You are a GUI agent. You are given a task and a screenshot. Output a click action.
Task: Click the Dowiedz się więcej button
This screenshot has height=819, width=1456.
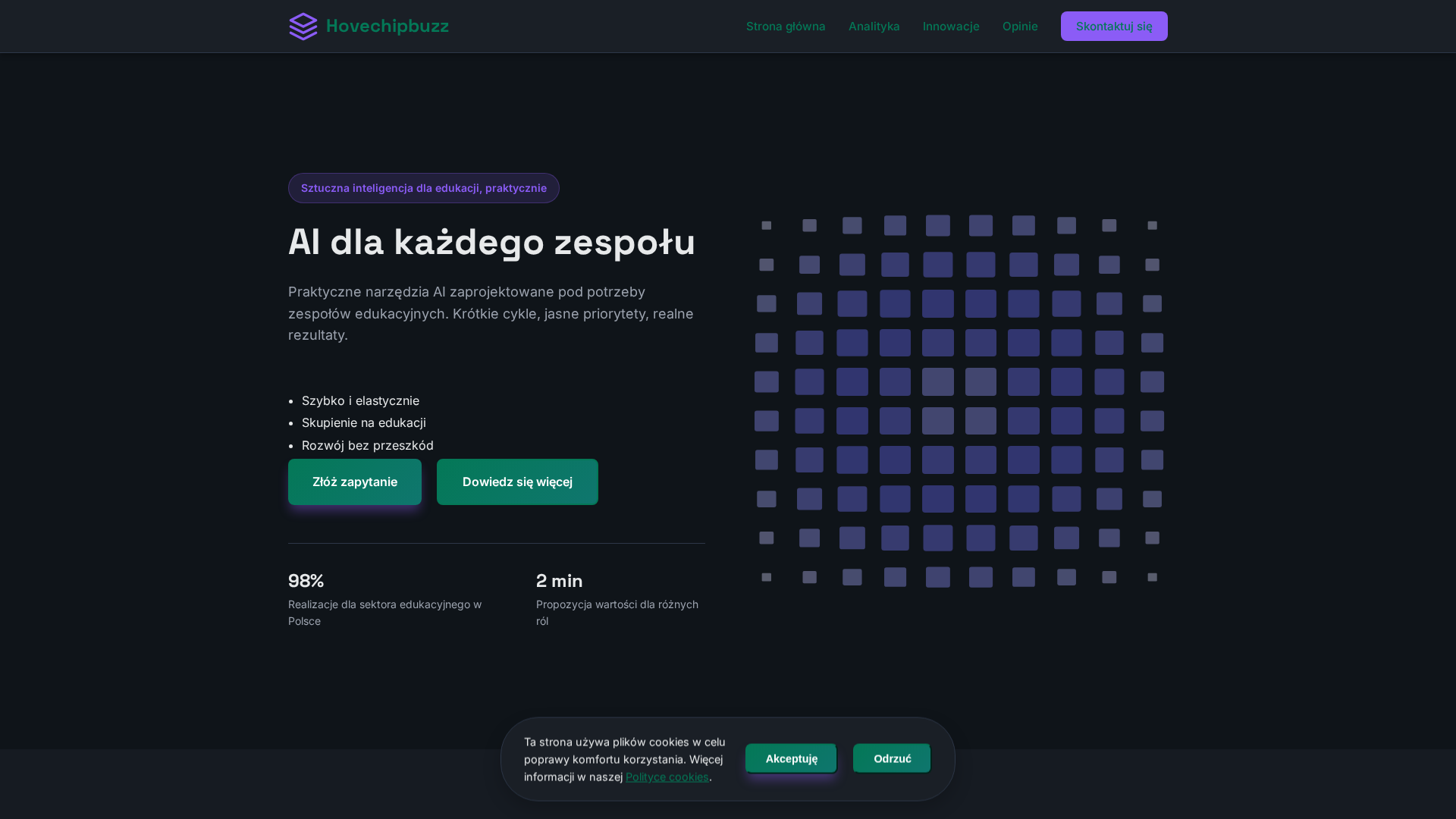(517, 482)
